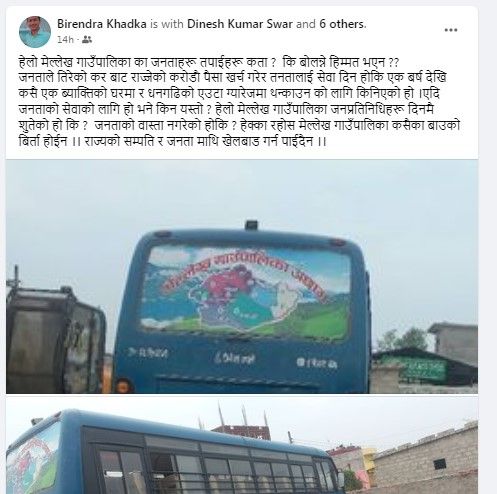
Task: Open the second photo of the bus side
Action: pos(242,446)
